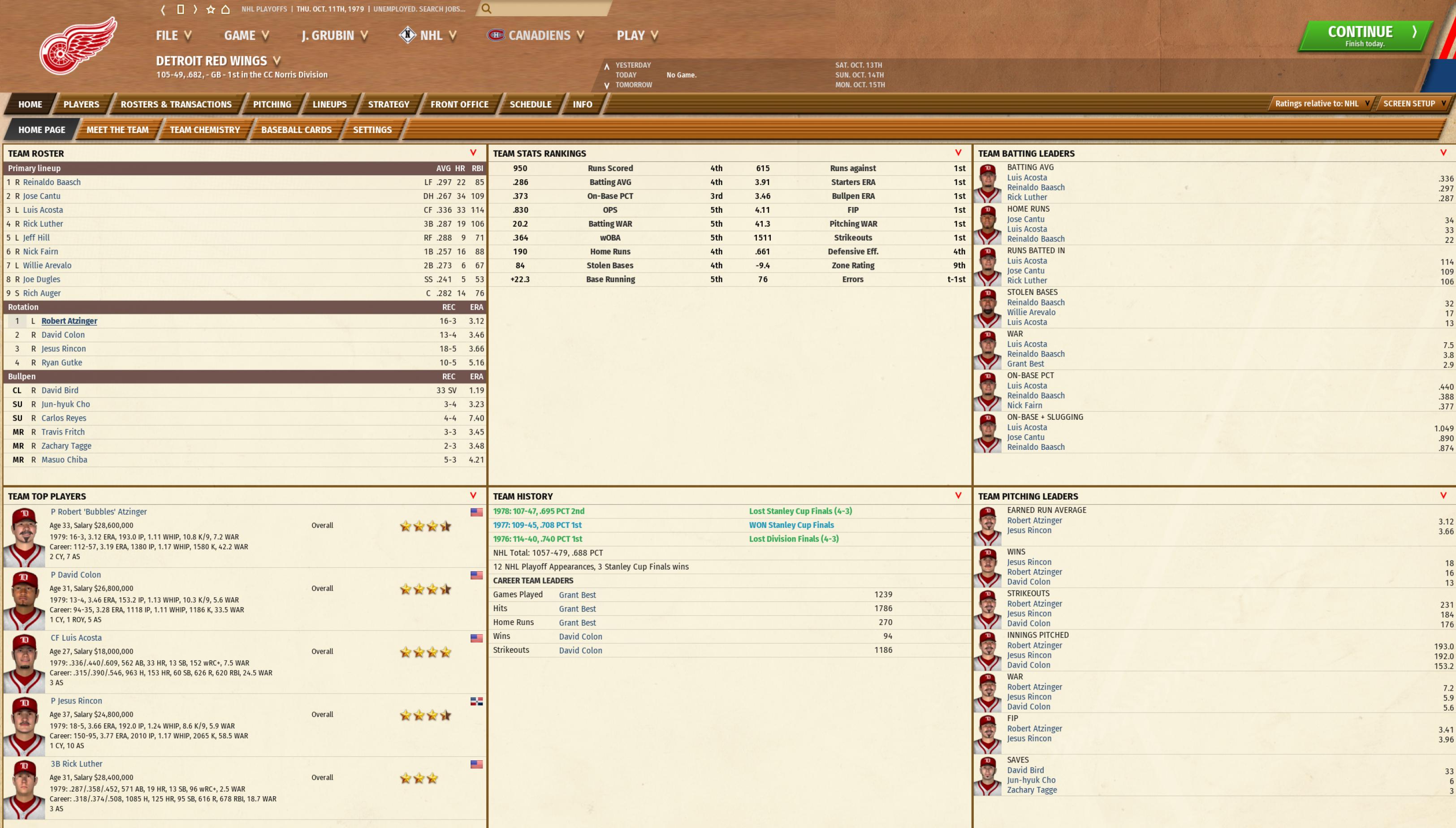Open the Team Roster panel dropdown arrow

473,152
